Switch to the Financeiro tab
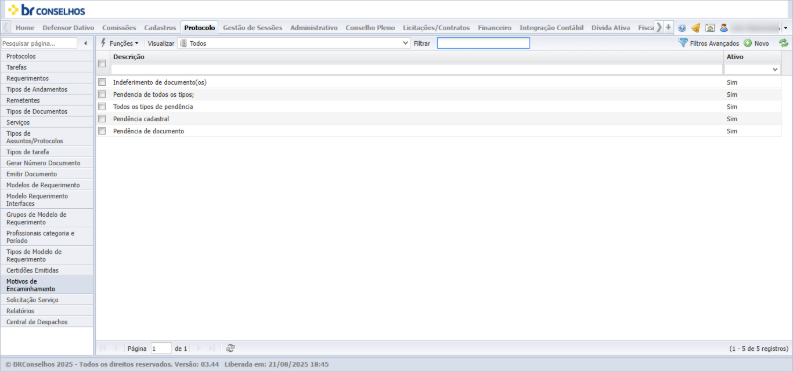This screenshot has height=372, width=793. pyautogui.click(x=495, y=28)
